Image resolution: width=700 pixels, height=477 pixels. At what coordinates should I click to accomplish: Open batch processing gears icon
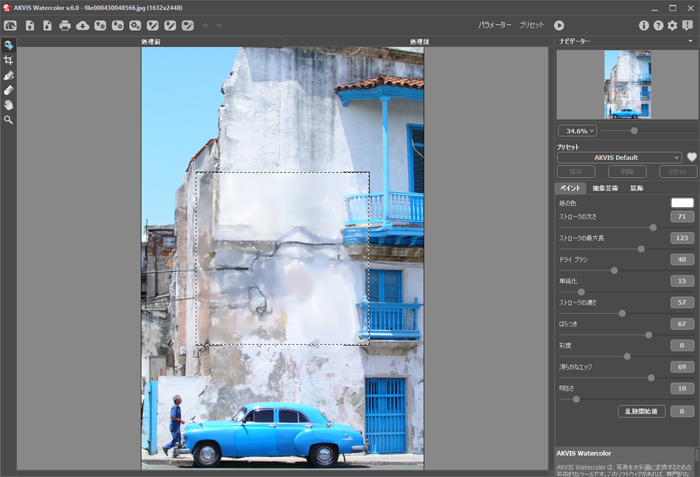click(135, 25)
